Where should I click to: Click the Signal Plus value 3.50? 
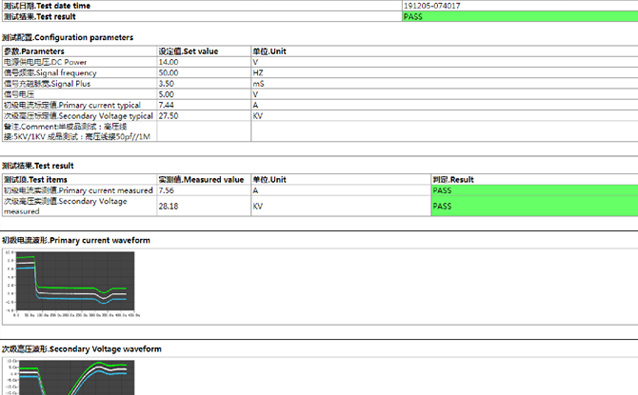tap(166, 83)
